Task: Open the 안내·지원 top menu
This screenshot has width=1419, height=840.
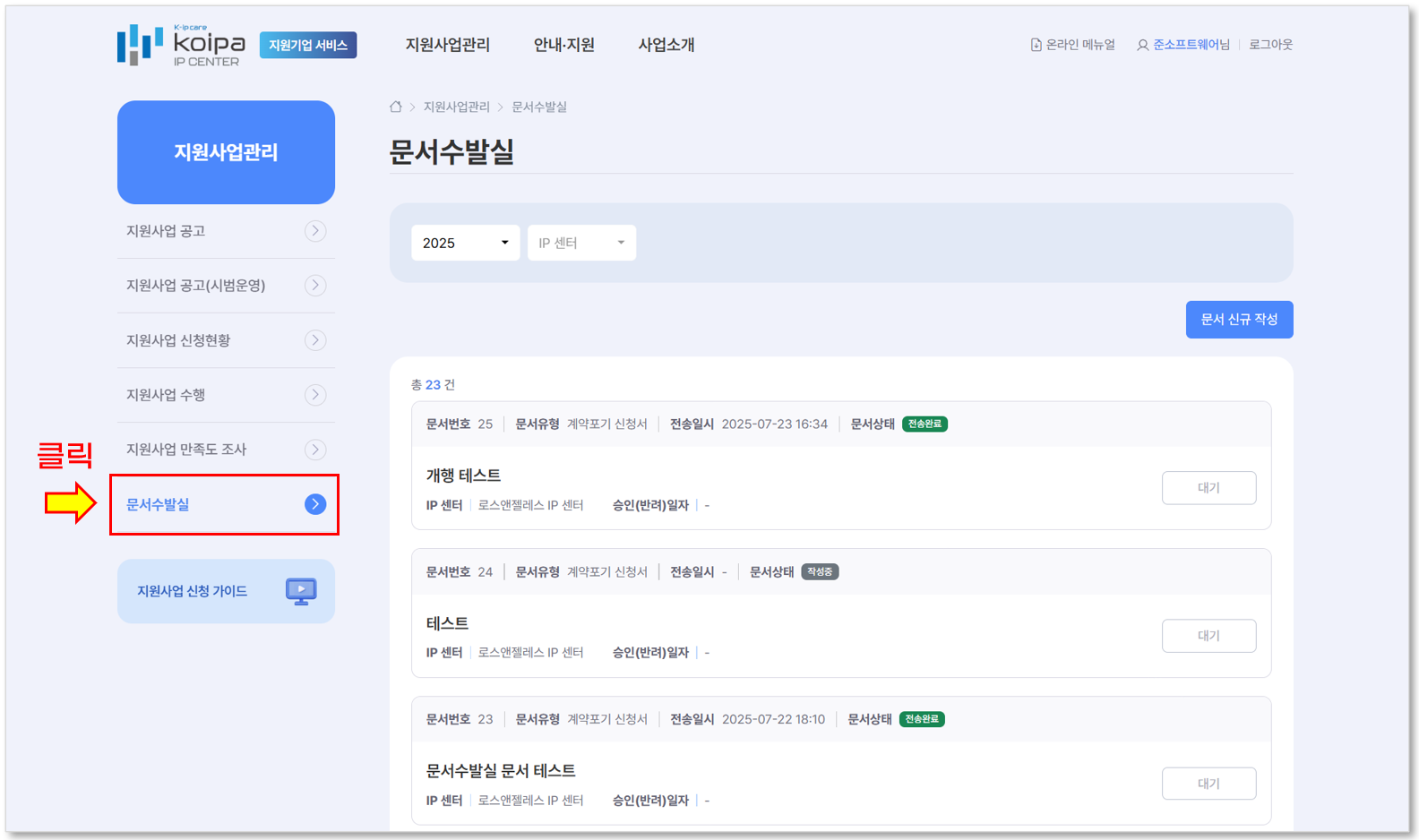Action: pyautogui.click(x=563, y=45)
